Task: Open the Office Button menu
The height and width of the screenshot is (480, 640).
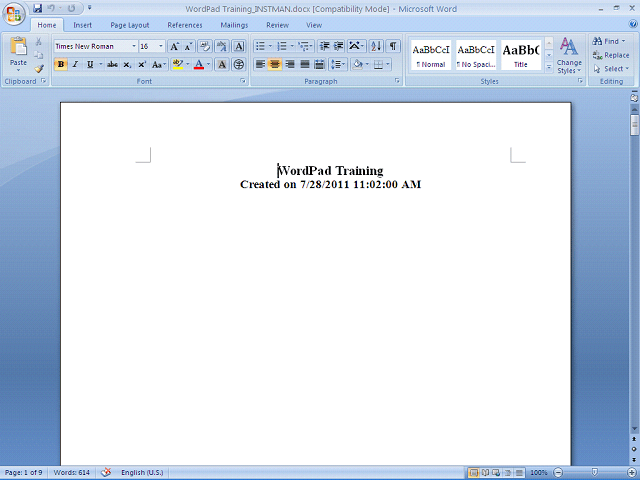Action: pos(14,15)
